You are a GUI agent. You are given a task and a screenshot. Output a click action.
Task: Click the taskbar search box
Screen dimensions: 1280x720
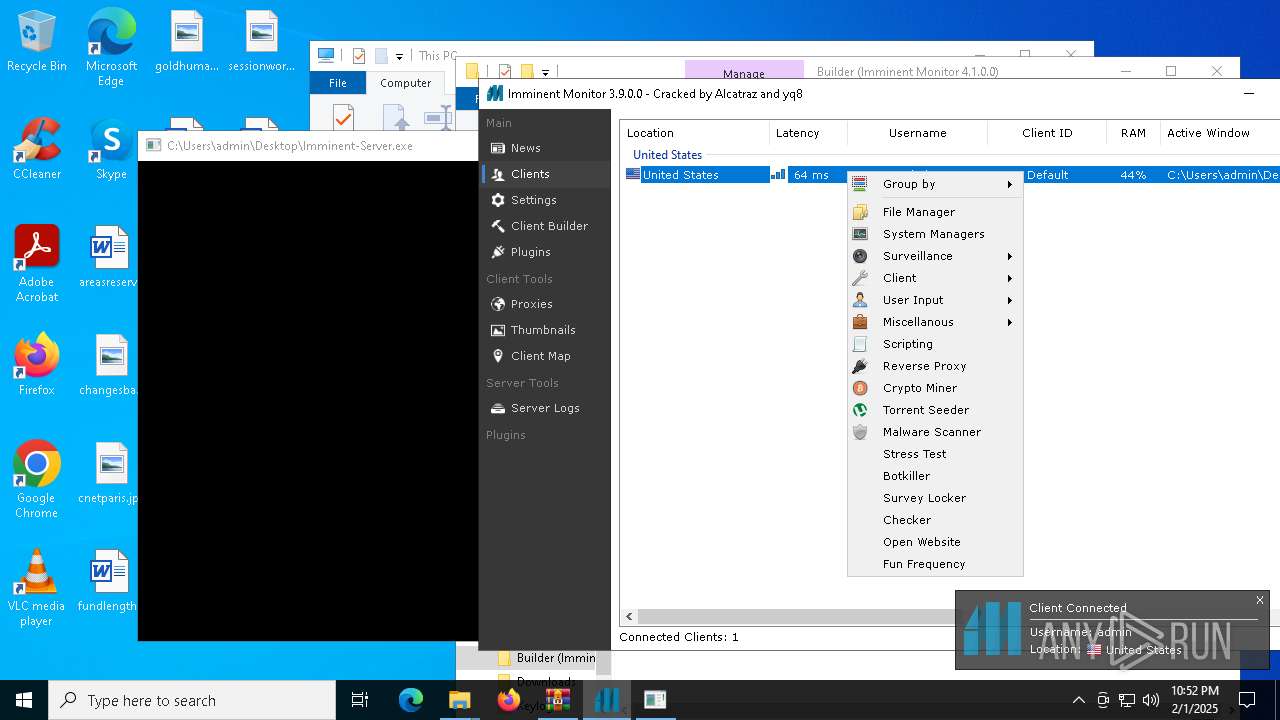click(192, 700)
